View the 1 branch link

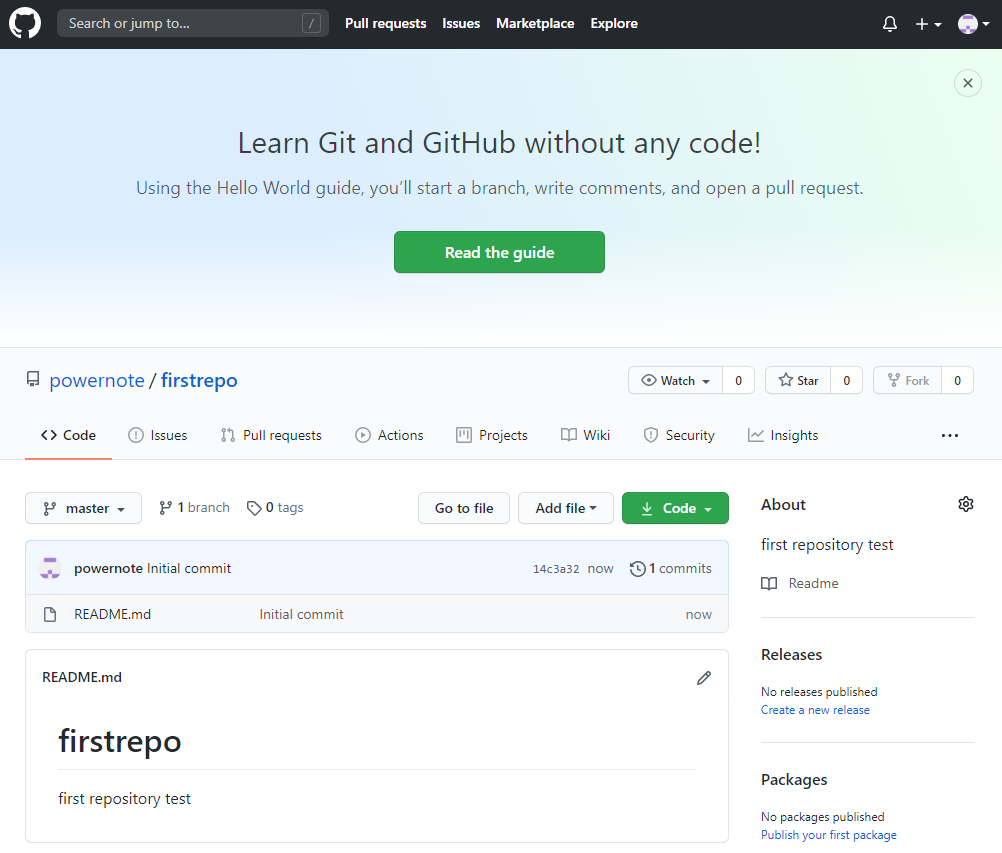(x=194, y=507)
